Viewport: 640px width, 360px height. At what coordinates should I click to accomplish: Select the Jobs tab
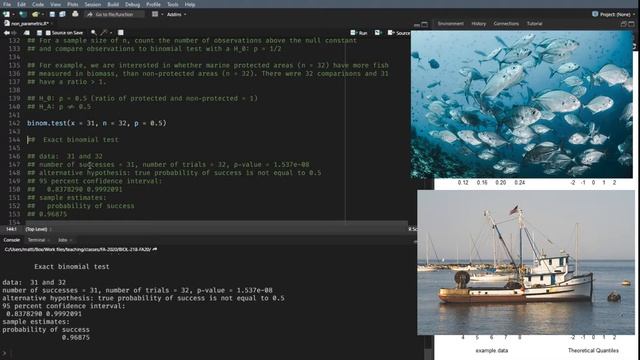(62, 240)
